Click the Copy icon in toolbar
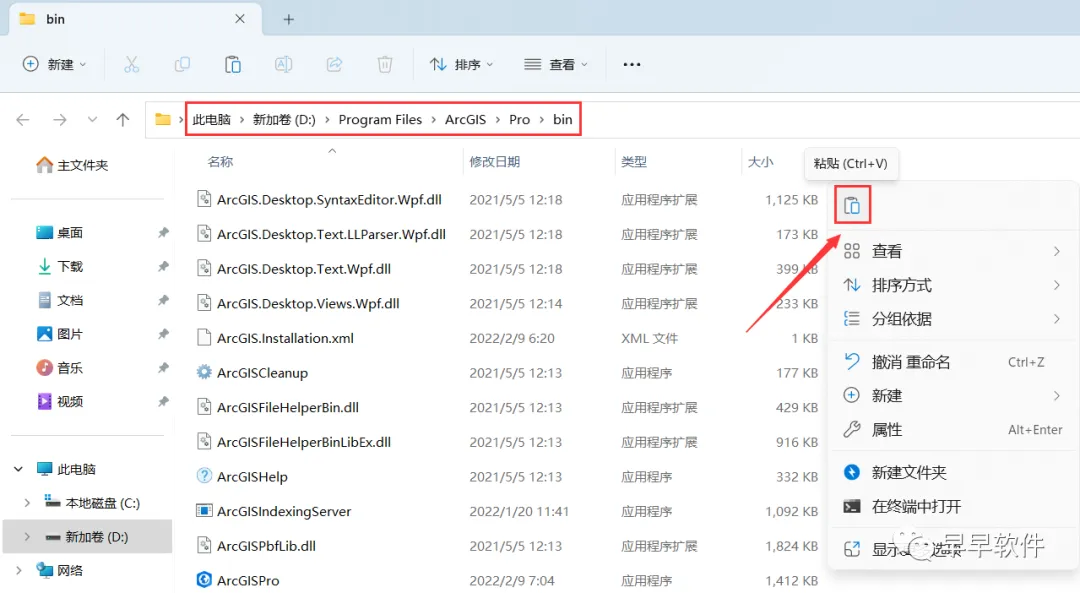This screenshot has height=593, width=1080. pyautogui.click(x=182, y=64)
